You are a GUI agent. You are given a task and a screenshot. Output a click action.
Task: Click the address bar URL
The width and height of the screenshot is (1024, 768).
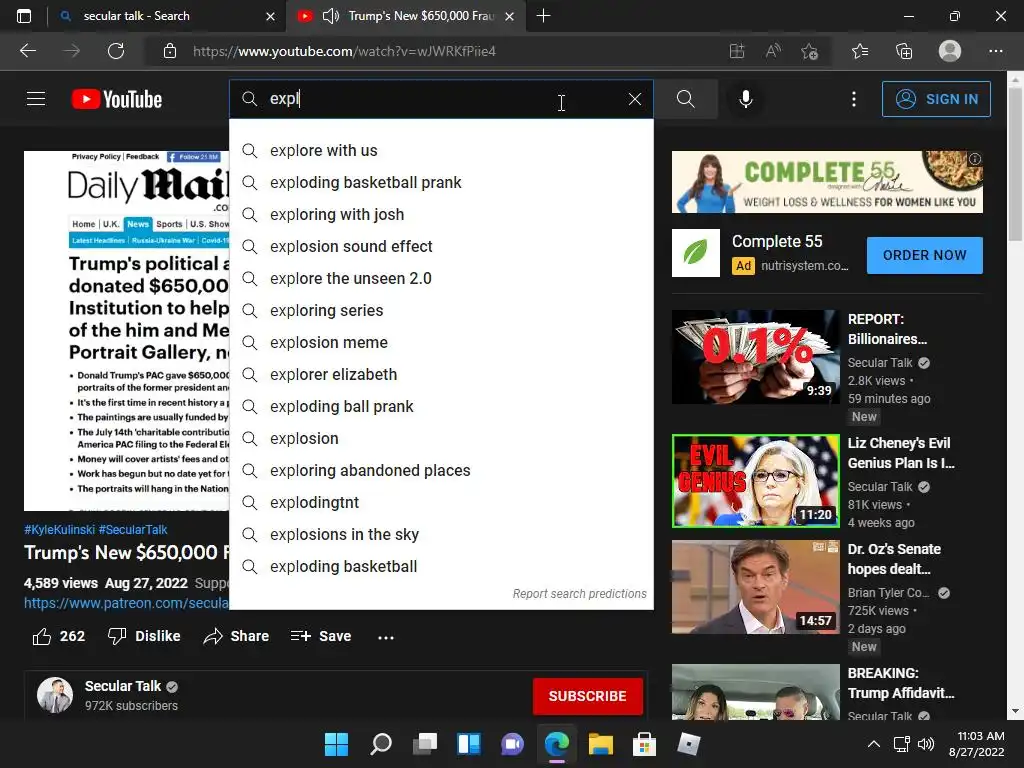(x=344, y=51)
